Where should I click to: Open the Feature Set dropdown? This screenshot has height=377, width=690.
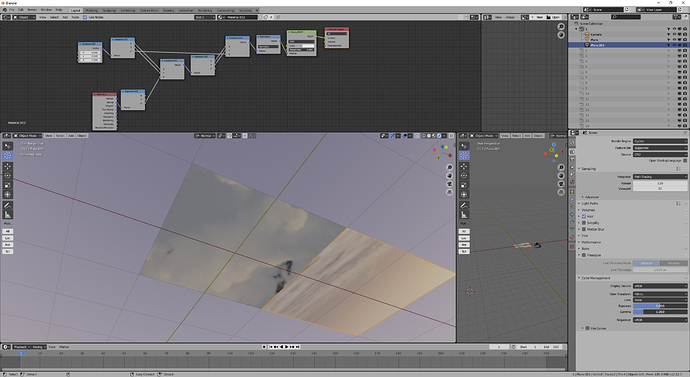point(660,148)
